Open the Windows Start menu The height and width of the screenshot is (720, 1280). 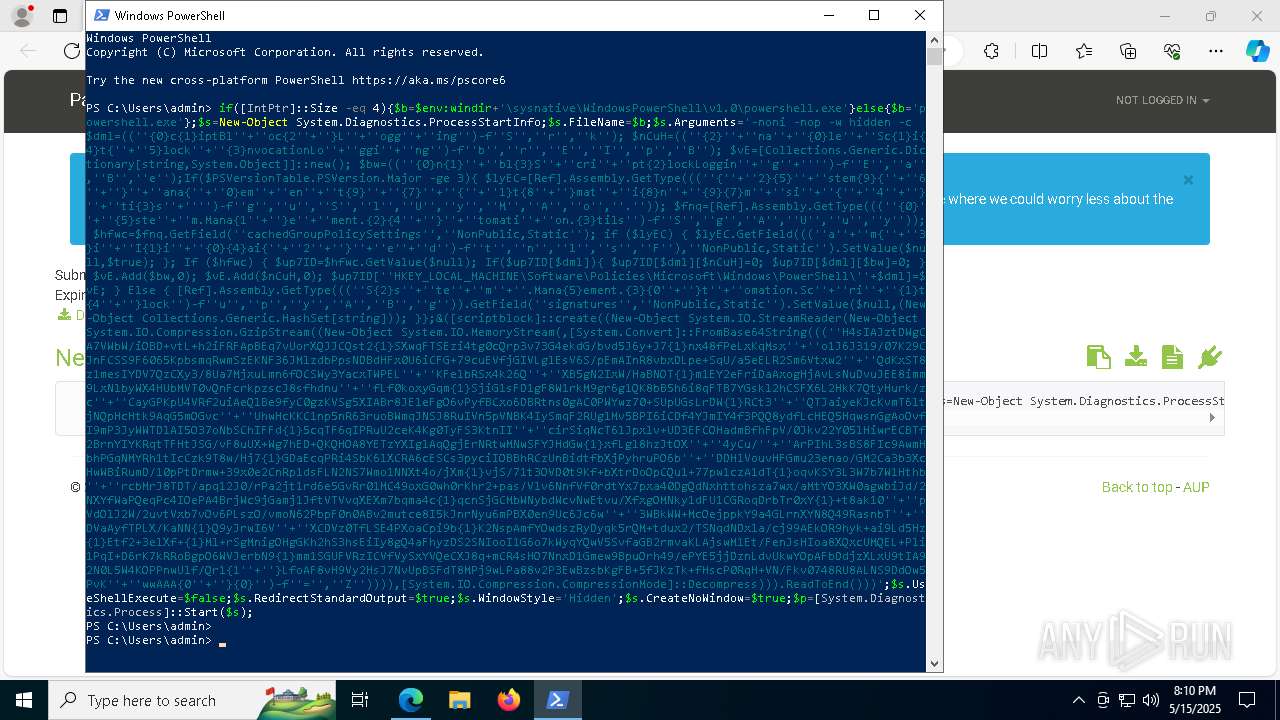[23, 700]
